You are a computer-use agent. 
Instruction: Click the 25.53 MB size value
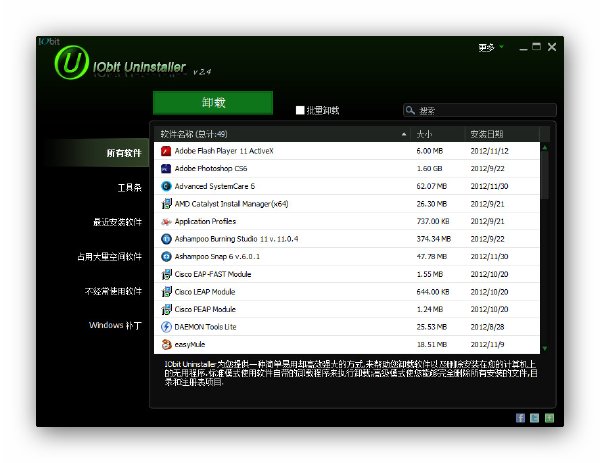click(x=432, y=327)
